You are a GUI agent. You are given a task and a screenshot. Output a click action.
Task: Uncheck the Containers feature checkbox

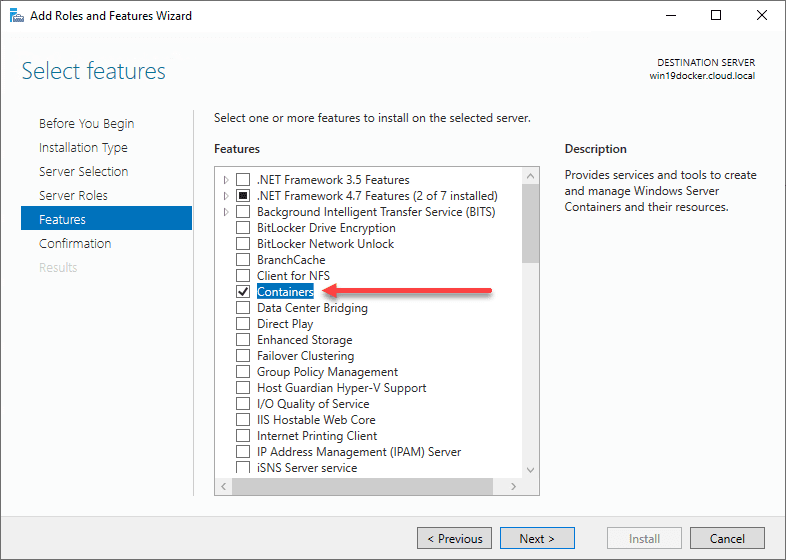click(x=242, y=292)
